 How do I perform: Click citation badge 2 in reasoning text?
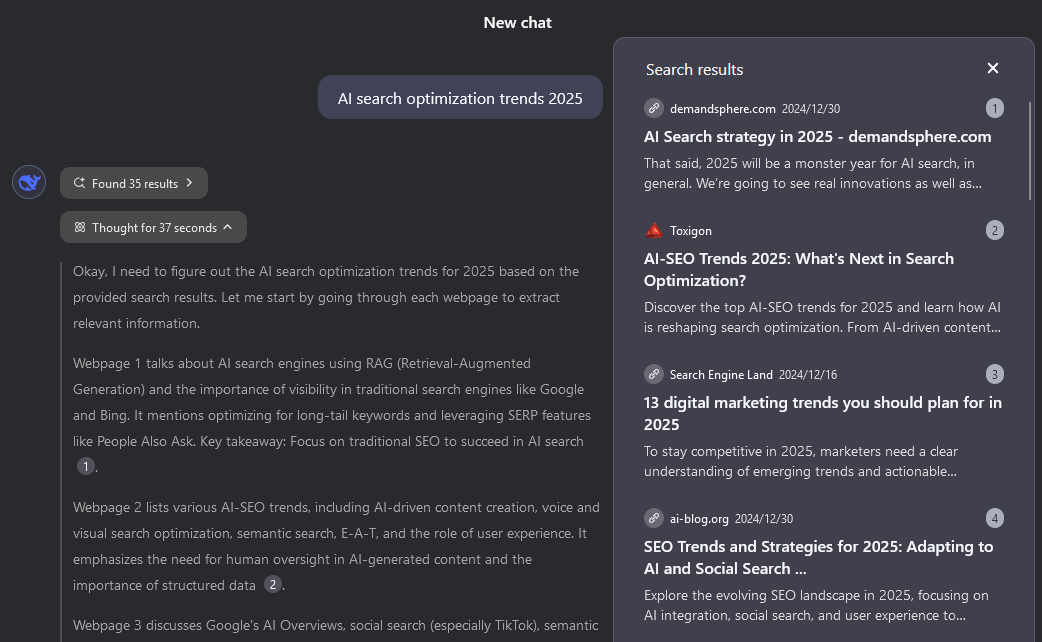(272, 584)
